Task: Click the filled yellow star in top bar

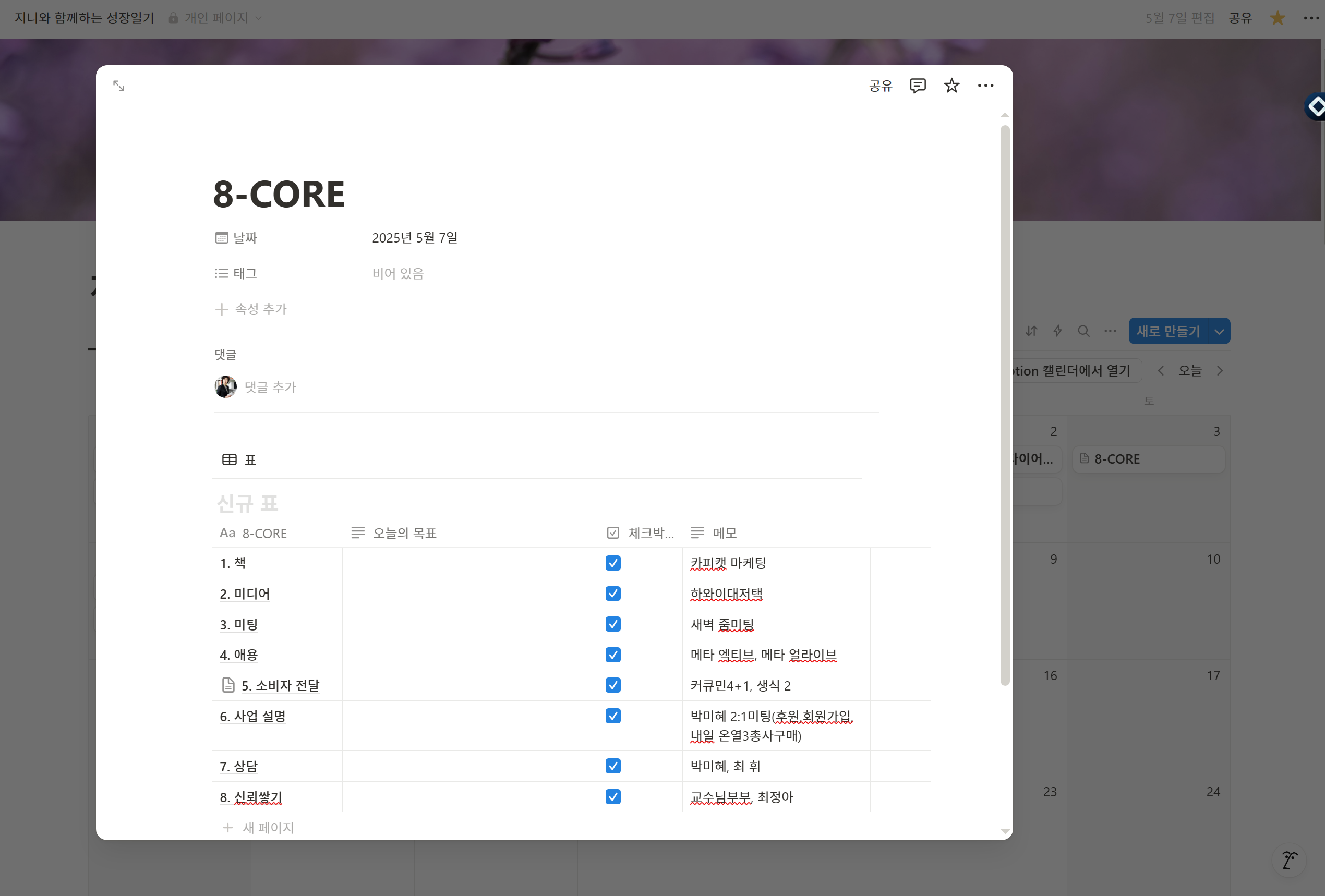Action: (1278, 18)
